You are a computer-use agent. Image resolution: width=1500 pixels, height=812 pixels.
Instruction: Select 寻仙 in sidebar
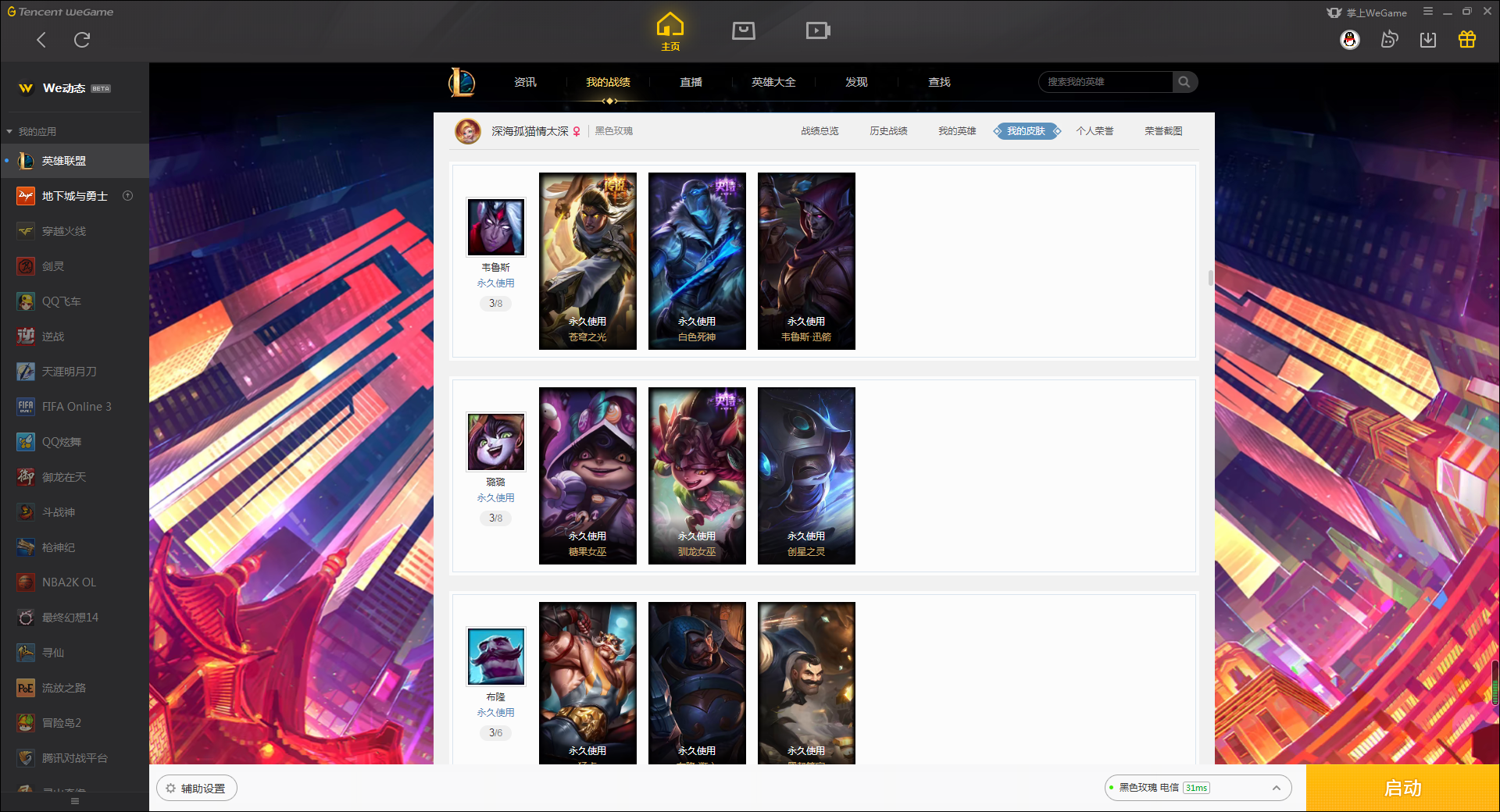pos(74,653)
